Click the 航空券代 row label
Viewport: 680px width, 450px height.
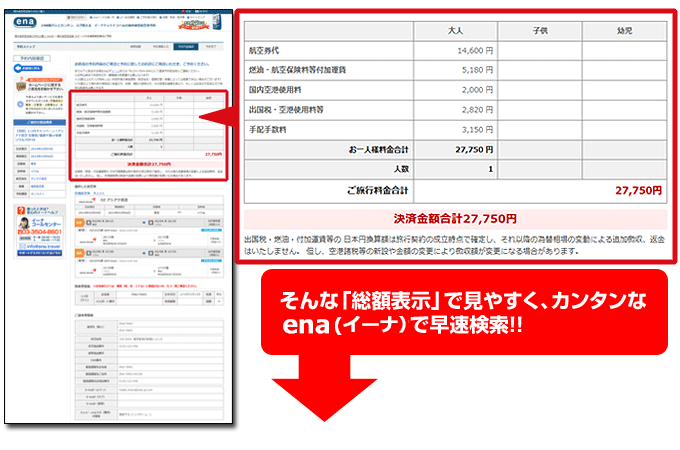point(264,51)
